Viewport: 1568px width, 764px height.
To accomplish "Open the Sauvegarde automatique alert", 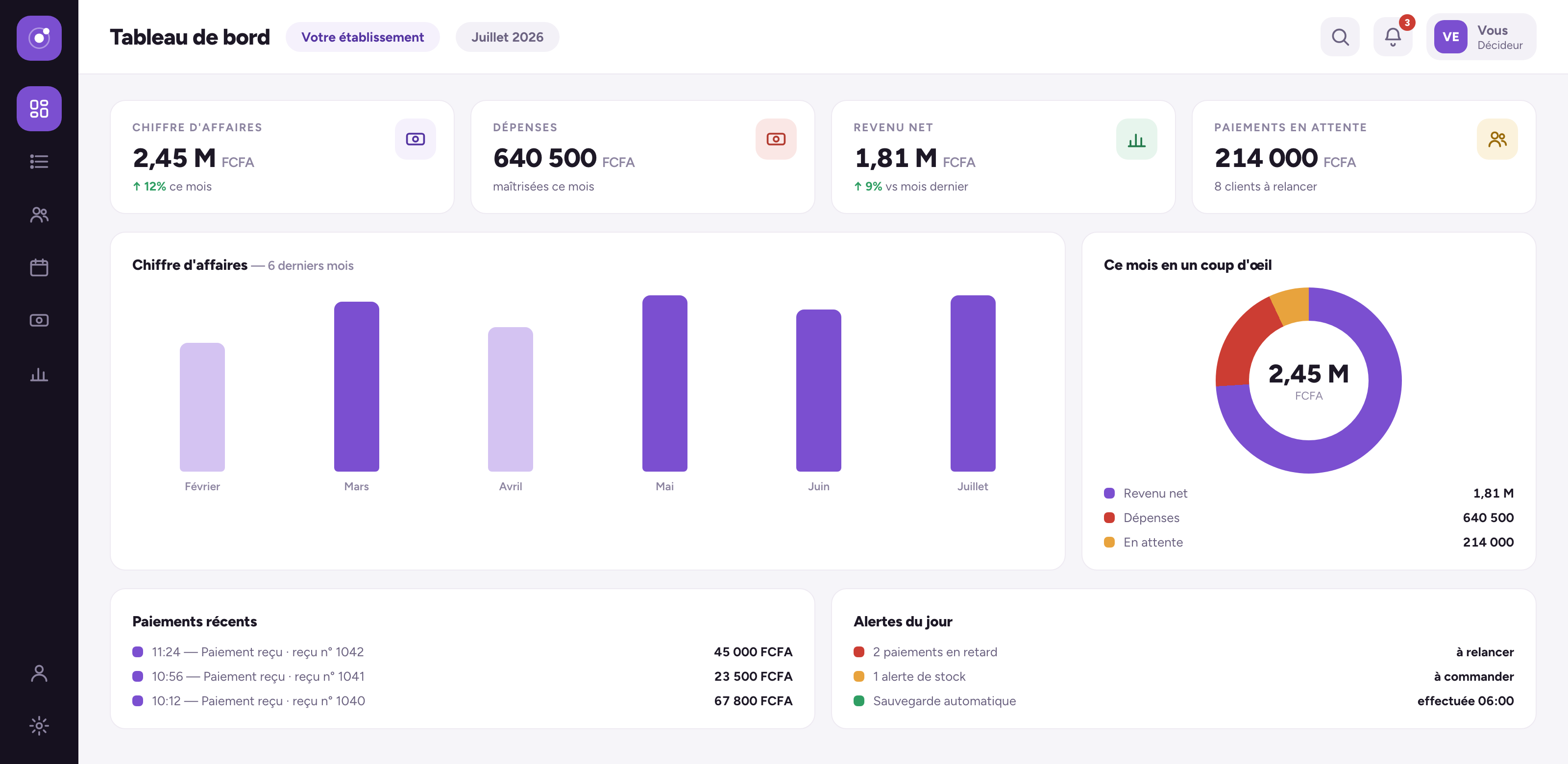I will coord(1183,701).
